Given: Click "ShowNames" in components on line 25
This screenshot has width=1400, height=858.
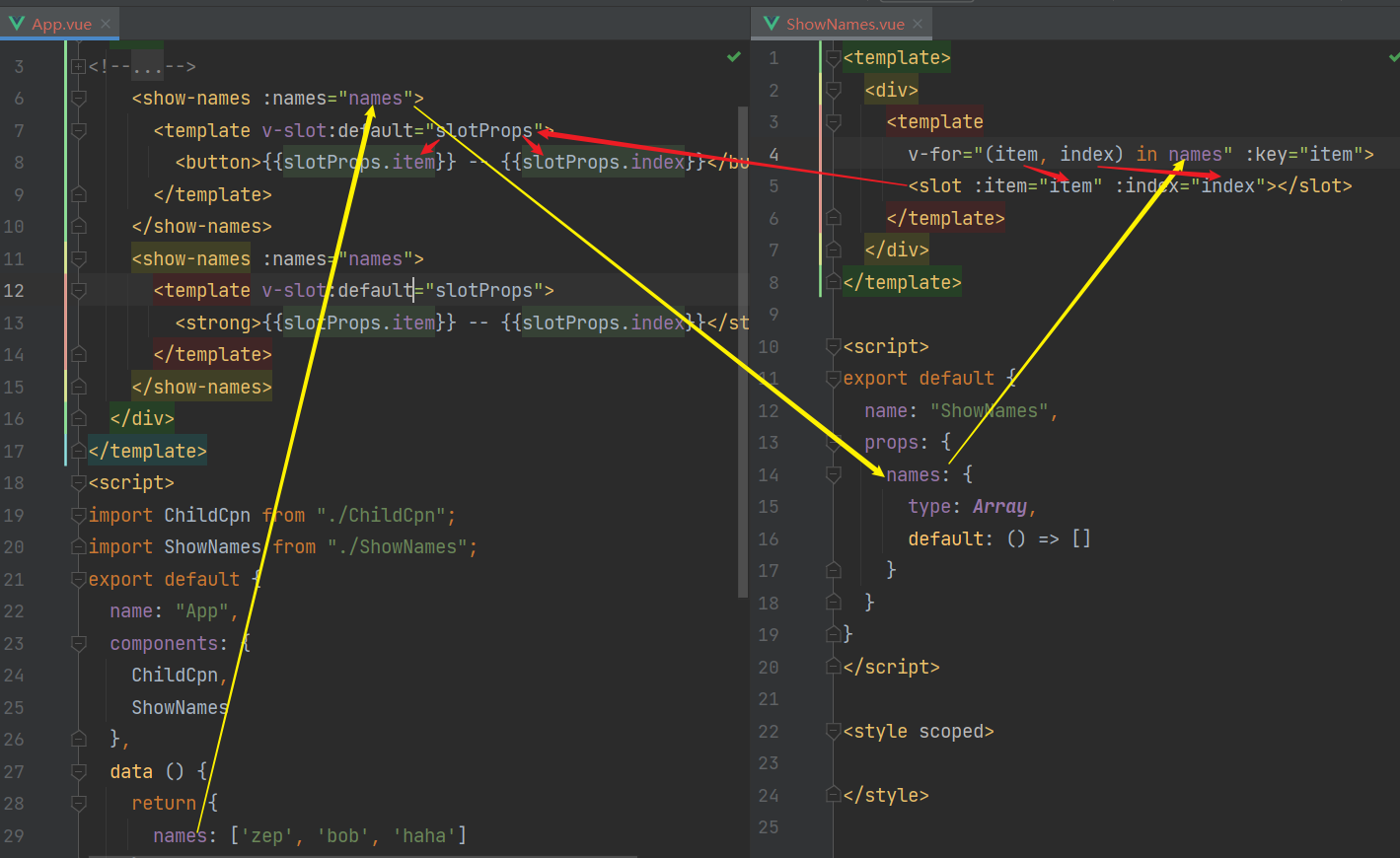Looking at the screenshot, I should click(181, 707).
